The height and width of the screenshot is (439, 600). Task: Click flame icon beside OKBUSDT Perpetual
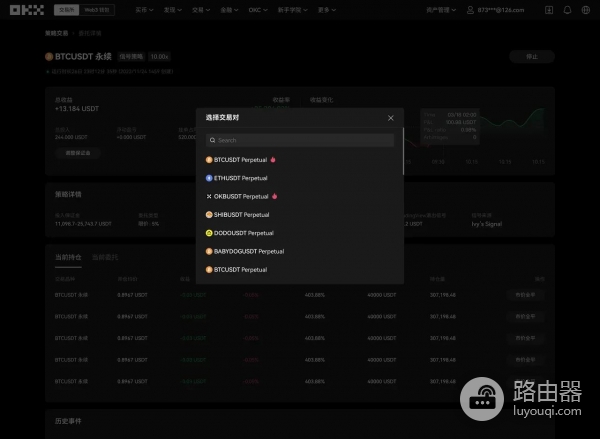pos(274,196)
